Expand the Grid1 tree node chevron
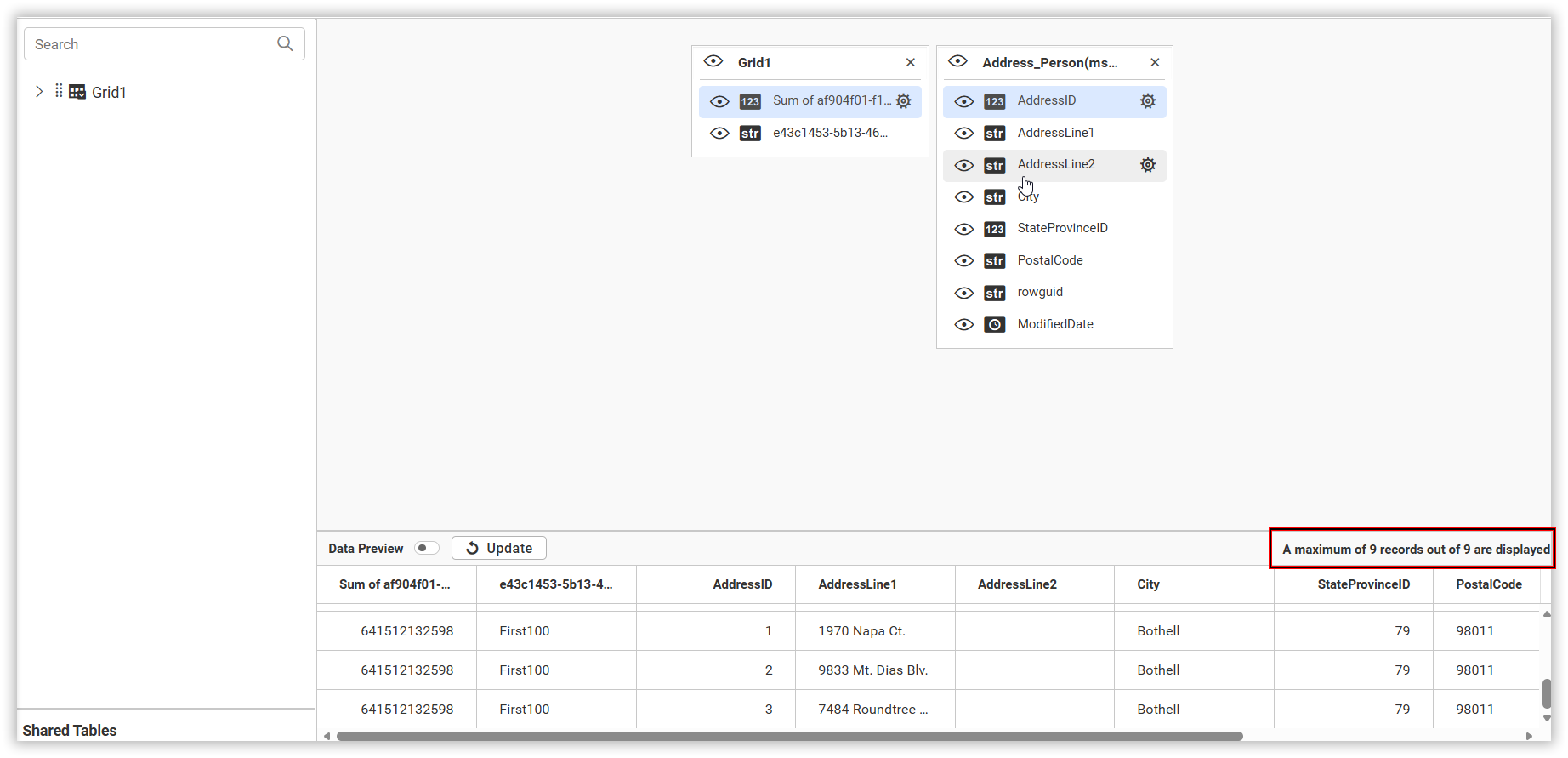Image resolution: width=1568 pixels, height=758 pixels. 38,91
